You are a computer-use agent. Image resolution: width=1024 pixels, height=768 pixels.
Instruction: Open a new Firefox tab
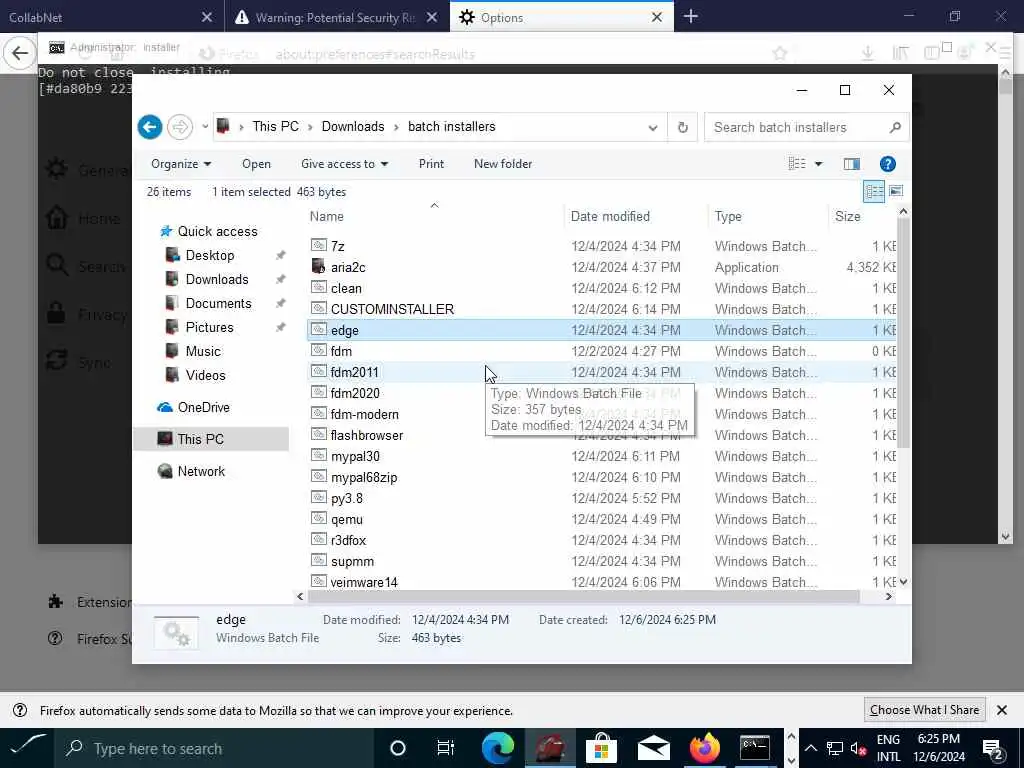[x=691, y=17]
